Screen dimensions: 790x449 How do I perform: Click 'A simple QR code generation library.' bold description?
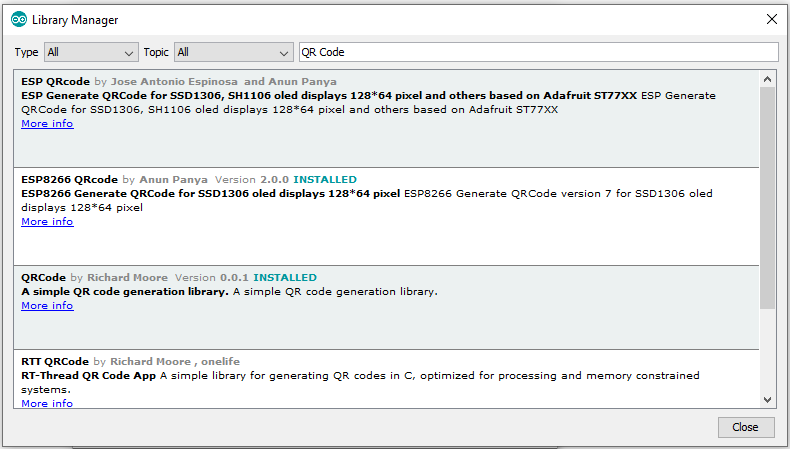coord(125,292)
